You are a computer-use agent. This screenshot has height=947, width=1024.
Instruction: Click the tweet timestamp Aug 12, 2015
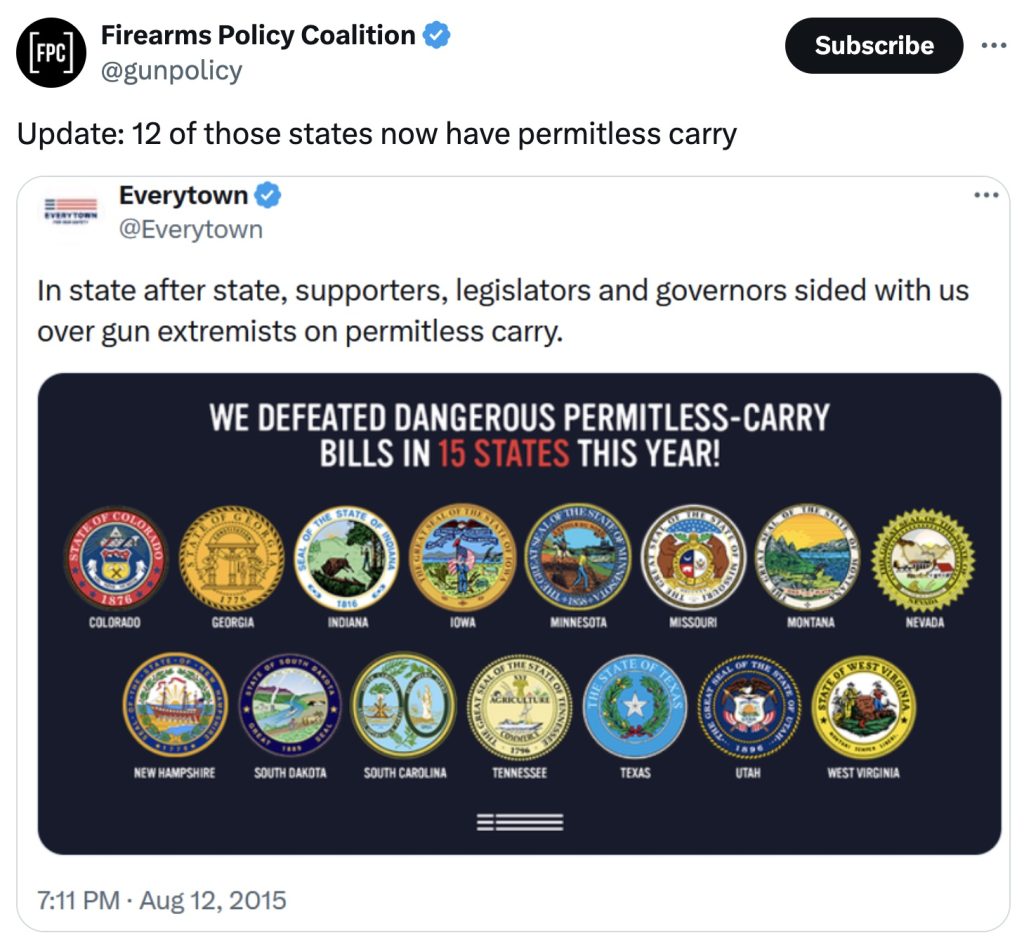click(161, 900)
